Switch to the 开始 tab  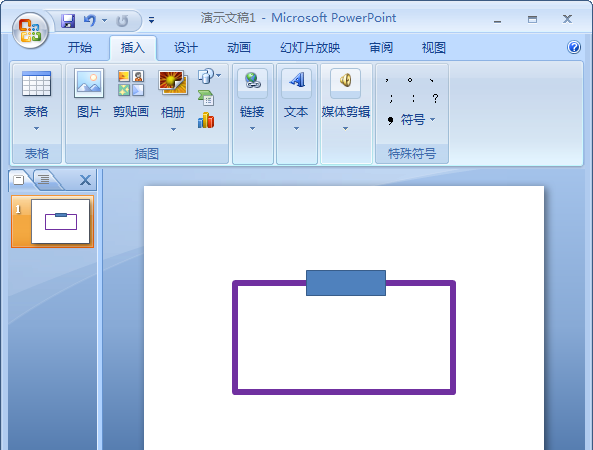pos(80,48)
